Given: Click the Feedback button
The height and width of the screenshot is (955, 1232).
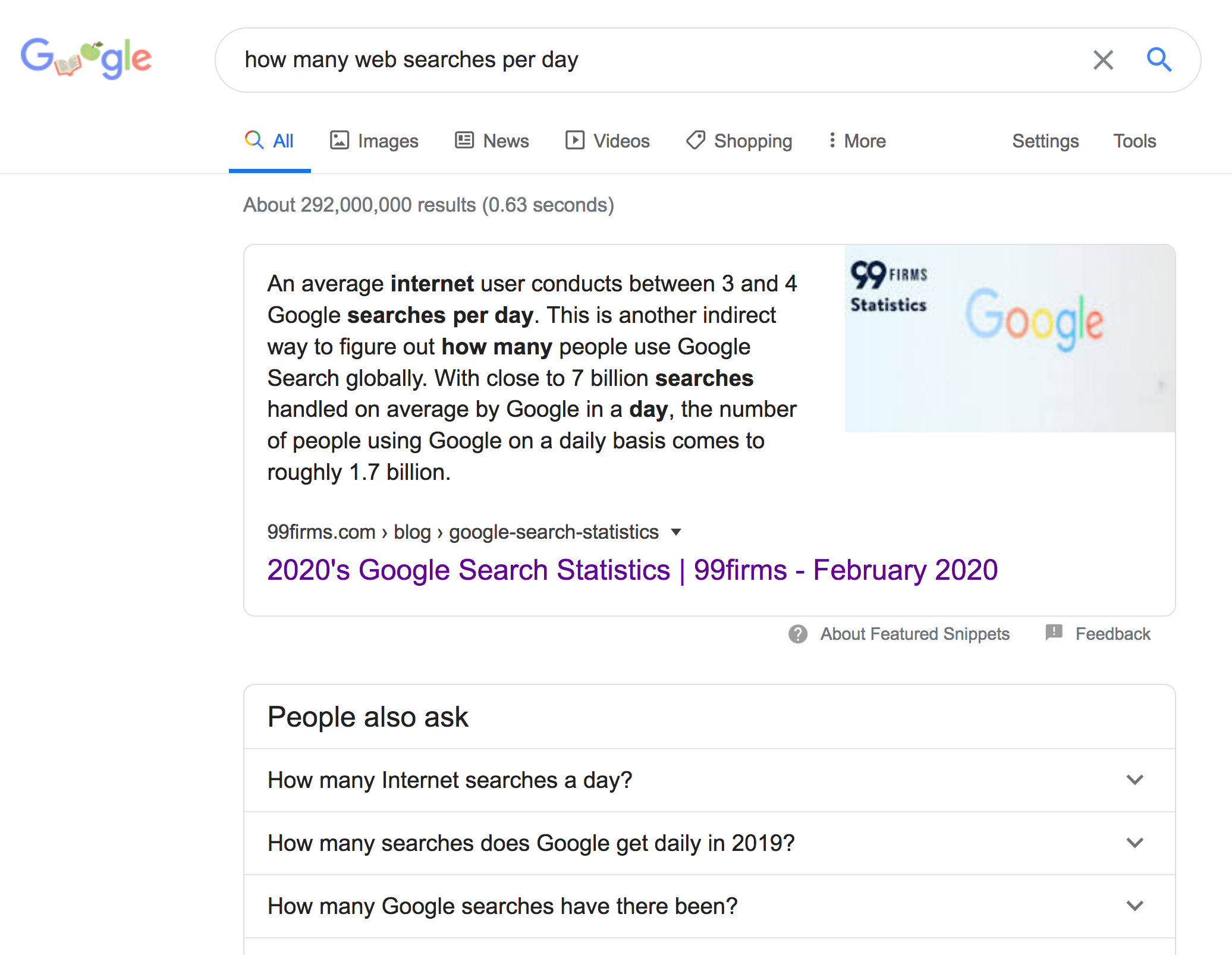Looking at the screenshot, I should (x=1113, y=633).
